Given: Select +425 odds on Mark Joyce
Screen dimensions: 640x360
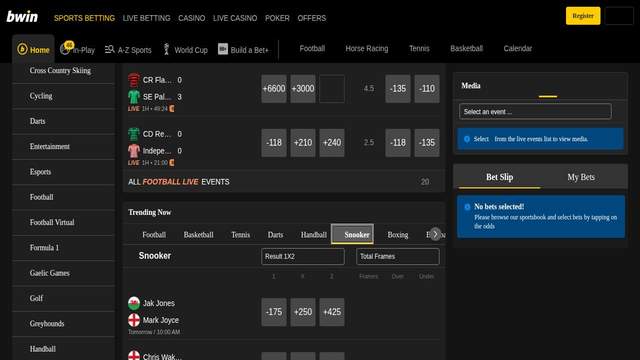Looking at the screenshot, I should tap(332, 312).
